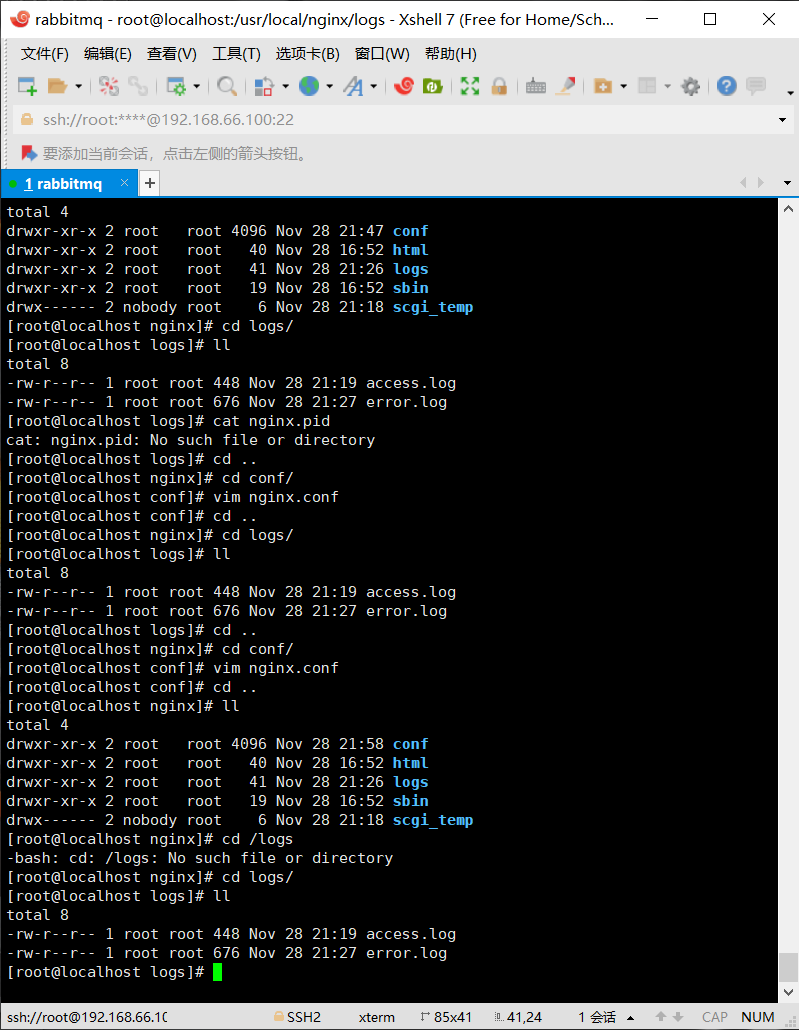This screenshot has height=1030, width=799.
Task: Add a new tab with plus button
Action: pyautogui.click(x=150, y=183)
